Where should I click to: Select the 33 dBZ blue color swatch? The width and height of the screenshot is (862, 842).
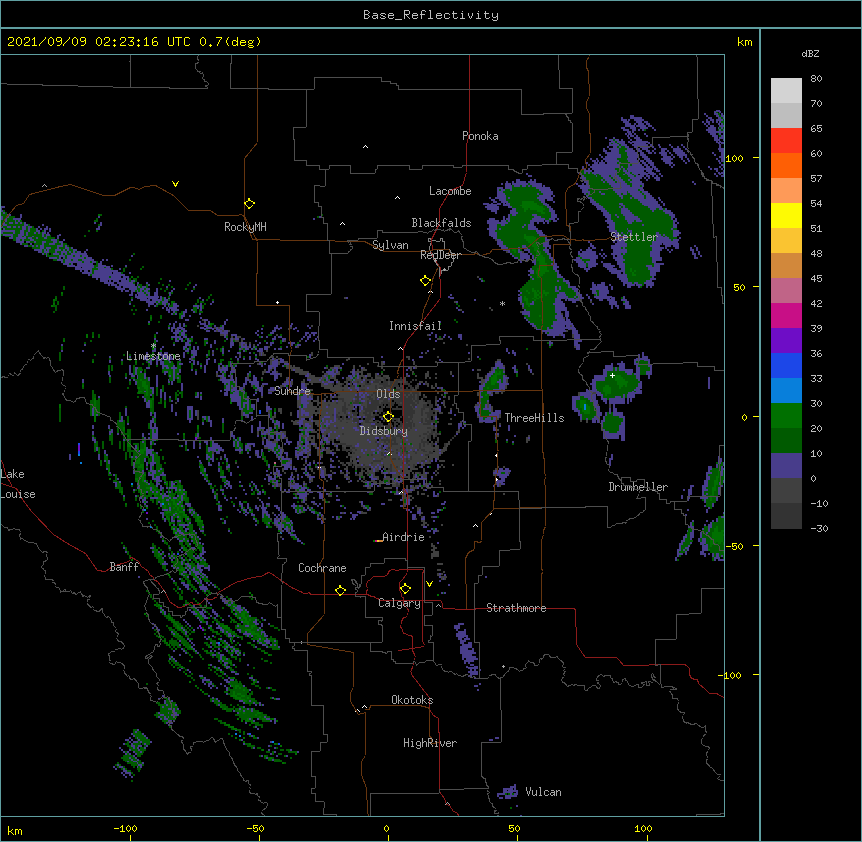(786, 365)
